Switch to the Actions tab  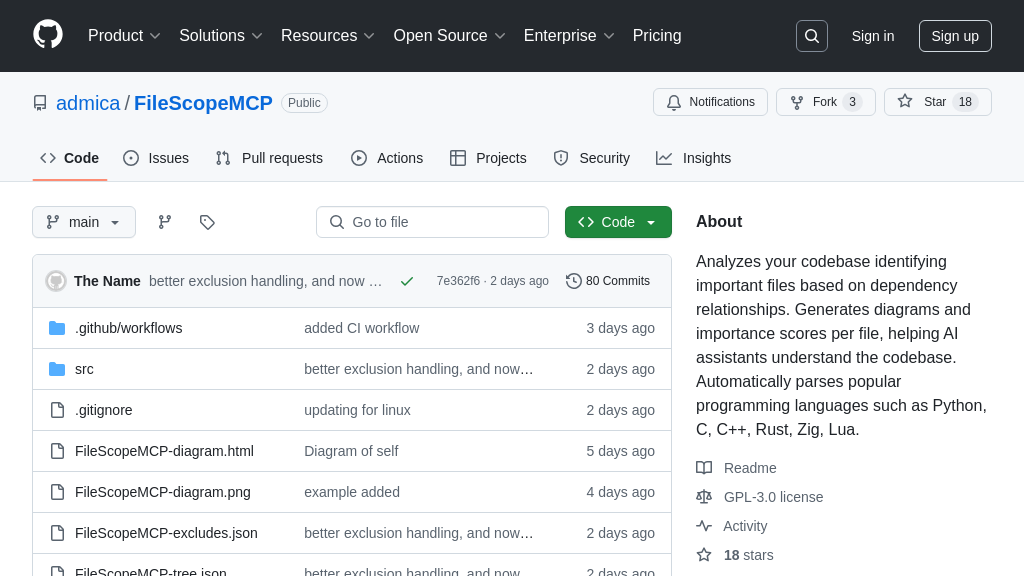pyautogui.click(x=387, y=158)
